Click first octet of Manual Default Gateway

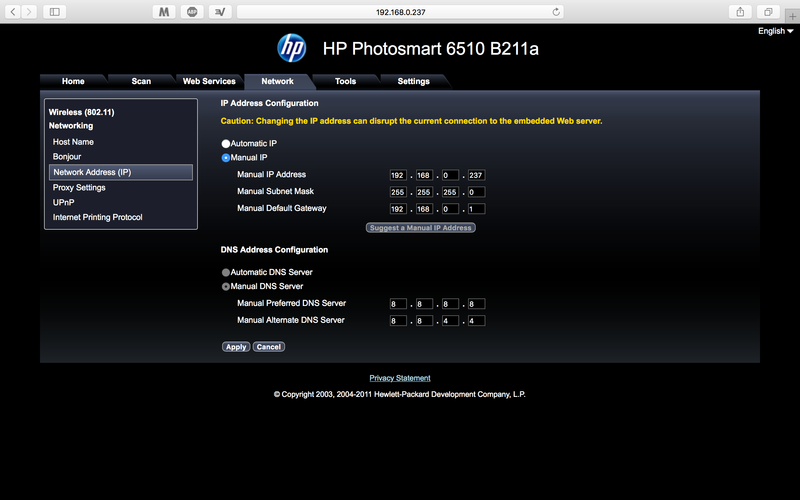tap(398, 209)
